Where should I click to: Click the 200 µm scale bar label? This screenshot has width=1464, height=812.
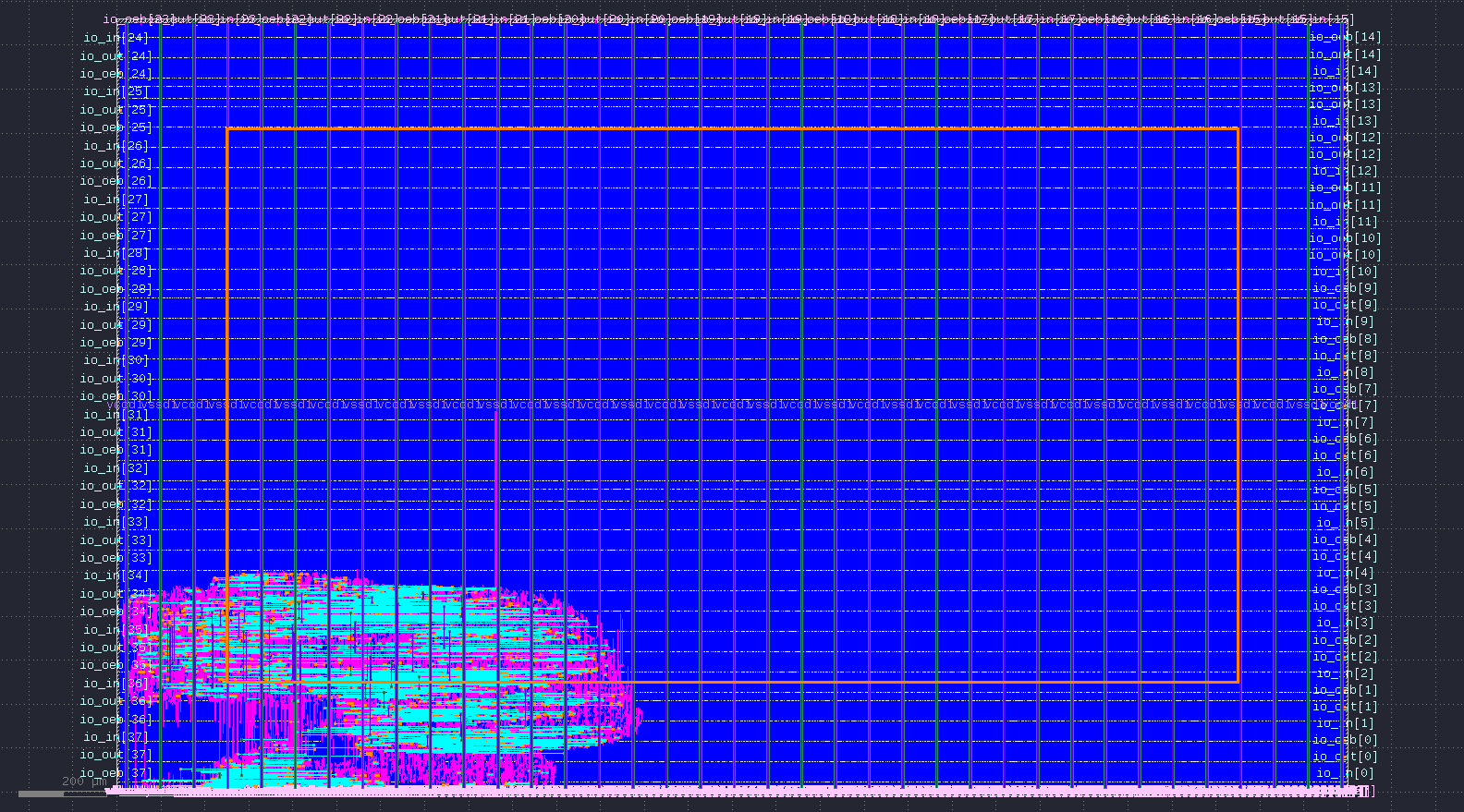coord(84,782)
